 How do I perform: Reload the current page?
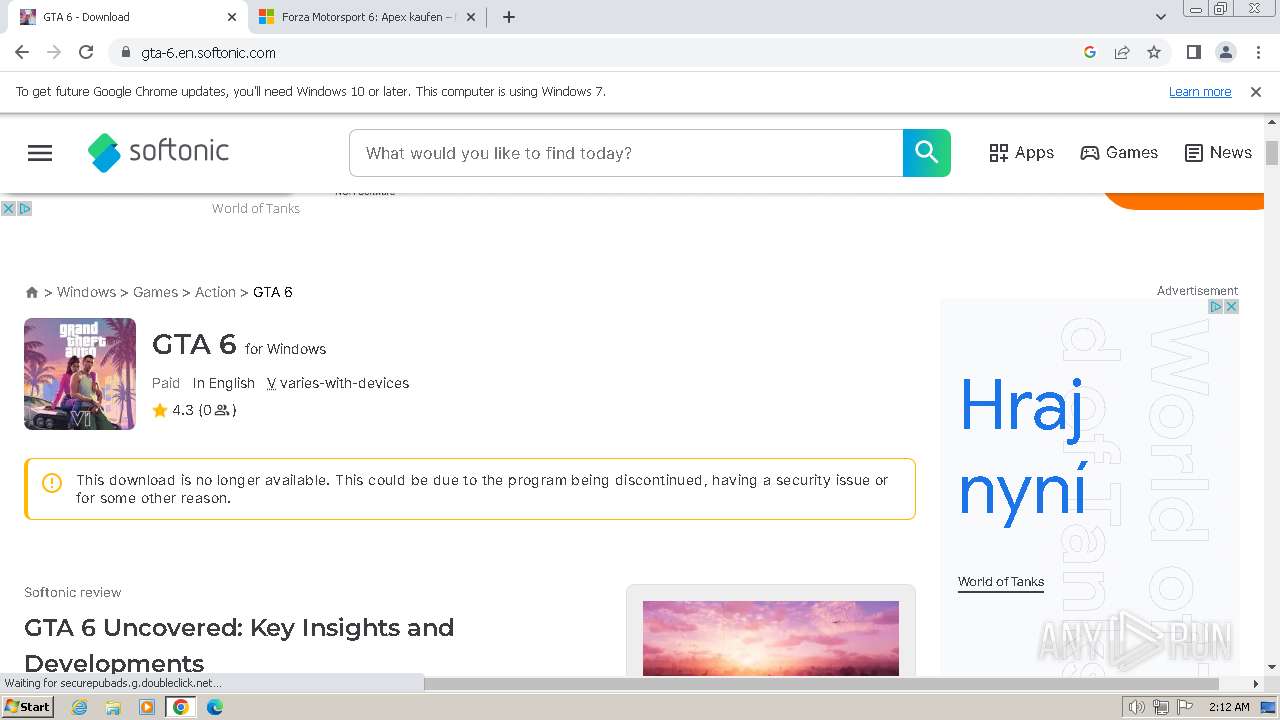86,52
